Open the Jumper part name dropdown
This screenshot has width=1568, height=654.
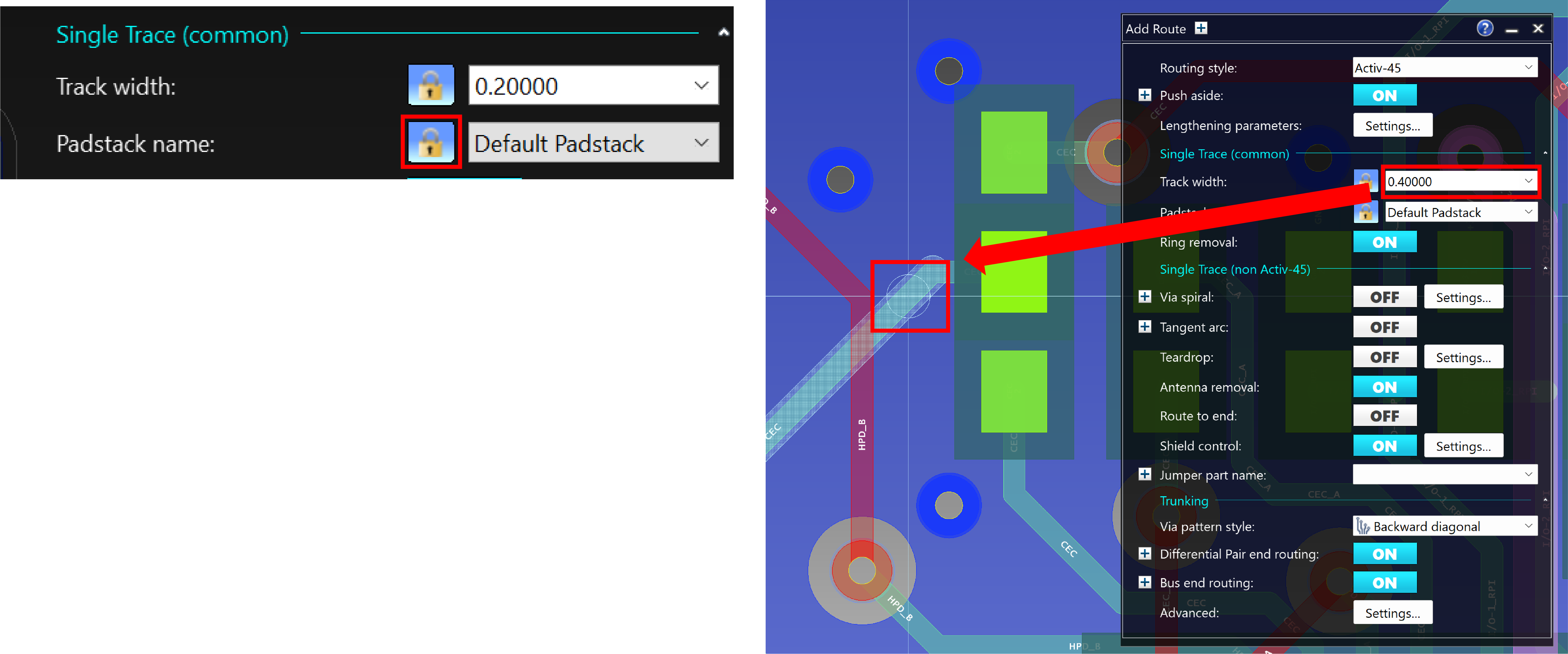(x=1445, y=474)
